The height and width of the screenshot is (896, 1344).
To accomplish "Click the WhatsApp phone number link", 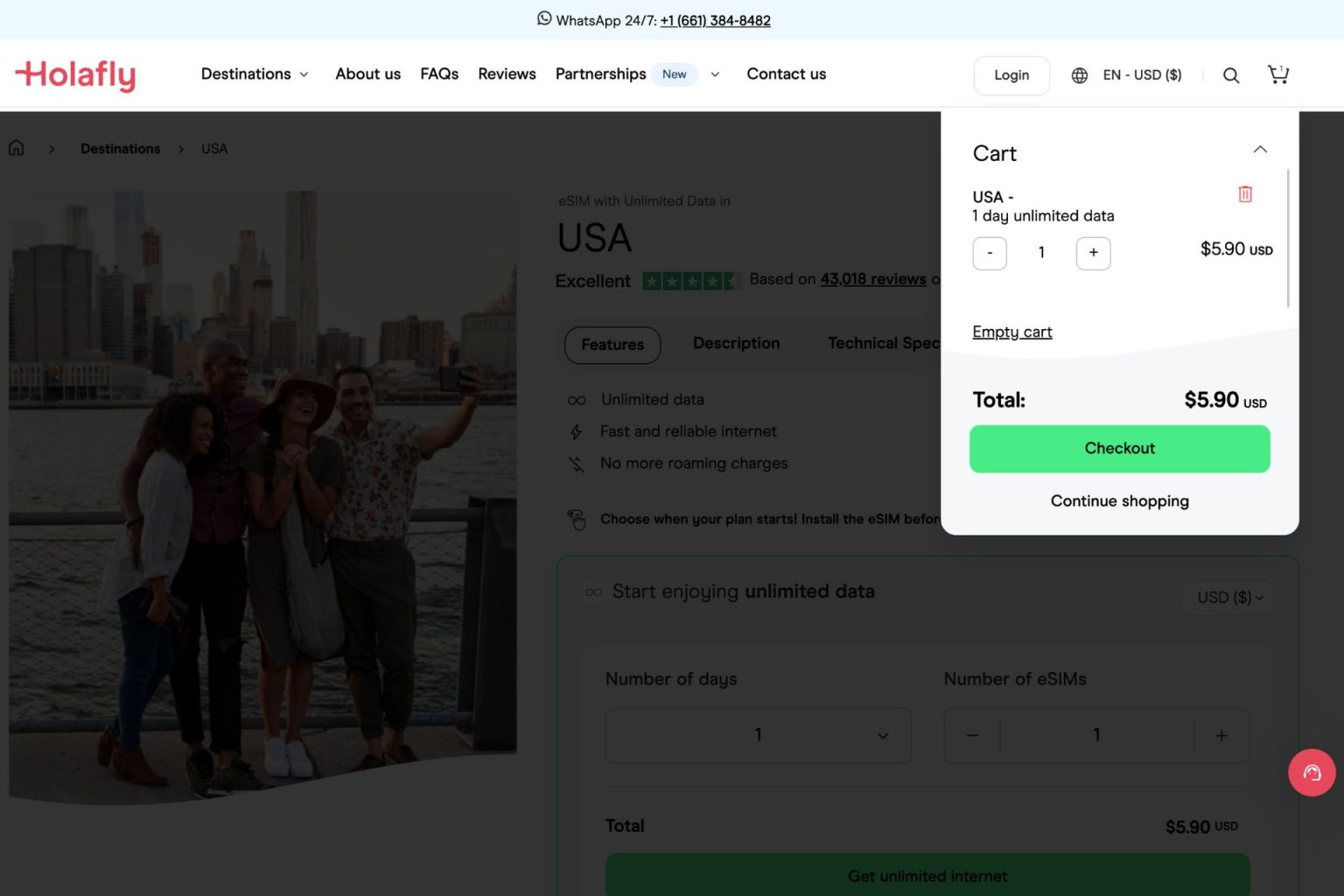I will tap(715, 20).
